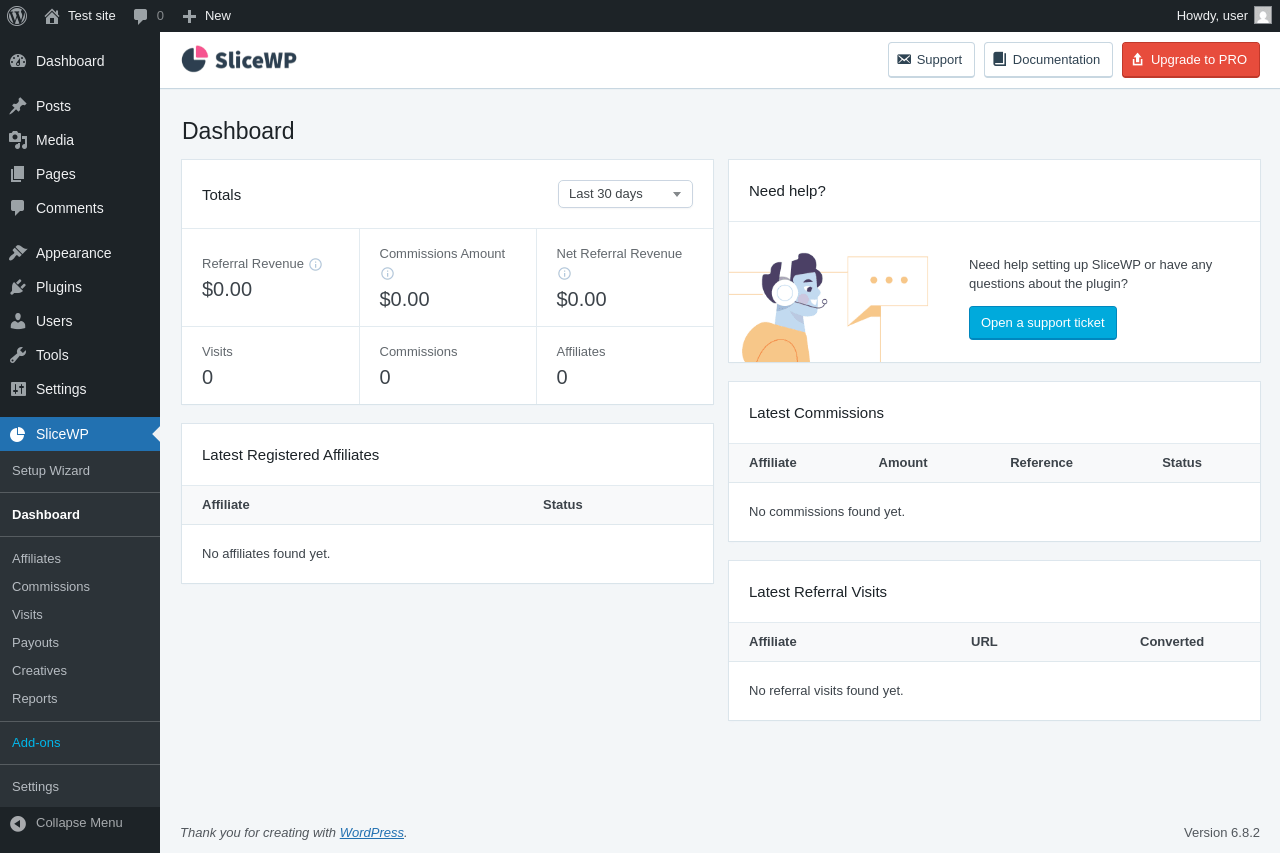This screenshot has width=1280, height=853.
Task: Select Payouts in SliceWP submenu
Action: [x=35, y=642]
